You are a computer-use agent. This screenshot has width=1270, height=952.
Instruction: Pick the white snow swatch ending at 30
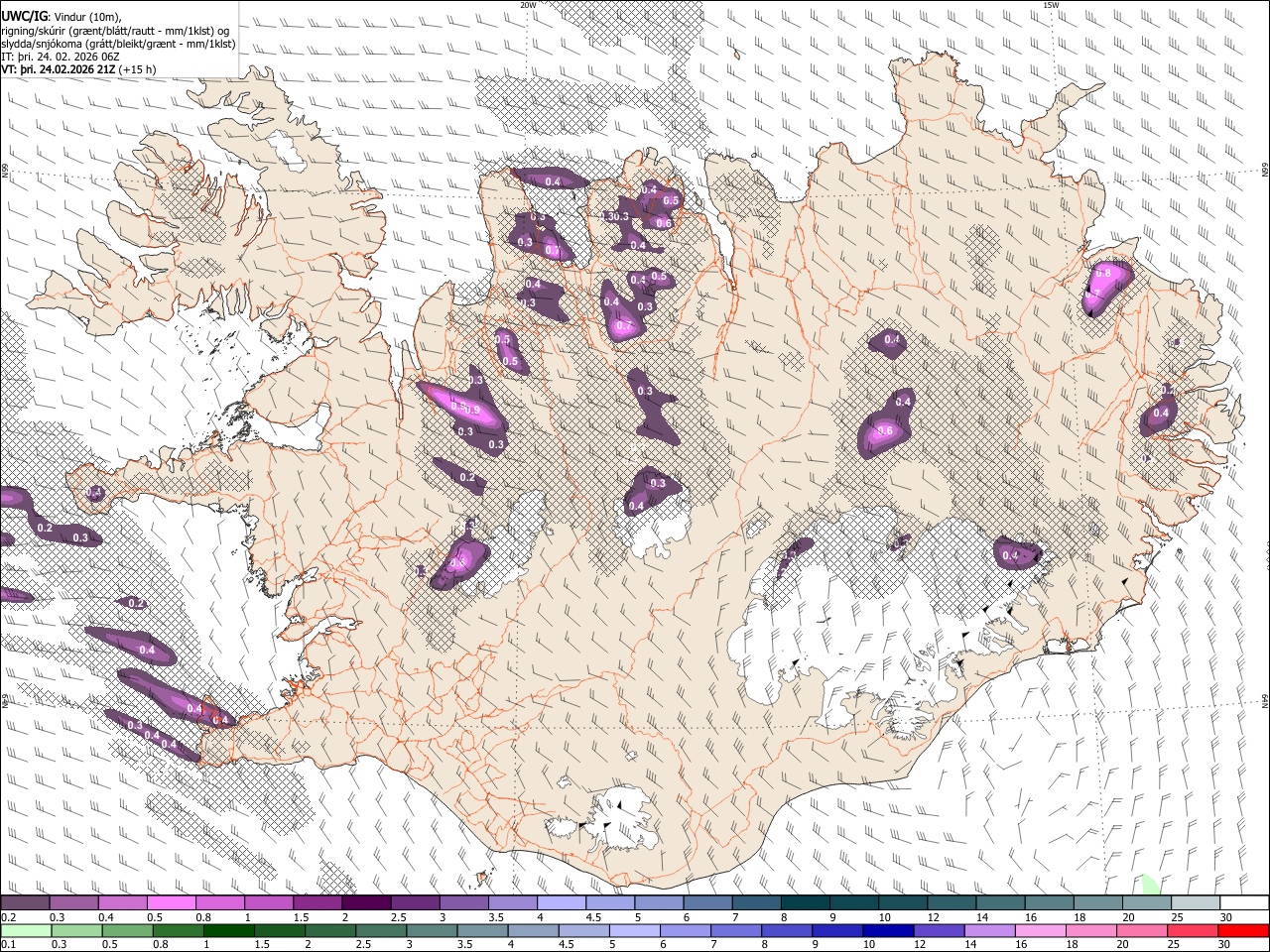[x=1244, y=903]
